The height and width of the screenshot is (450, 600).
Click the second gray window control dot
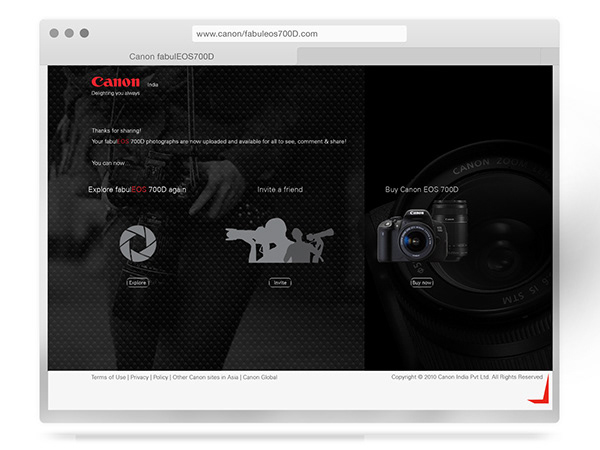[x=69, y=33]
